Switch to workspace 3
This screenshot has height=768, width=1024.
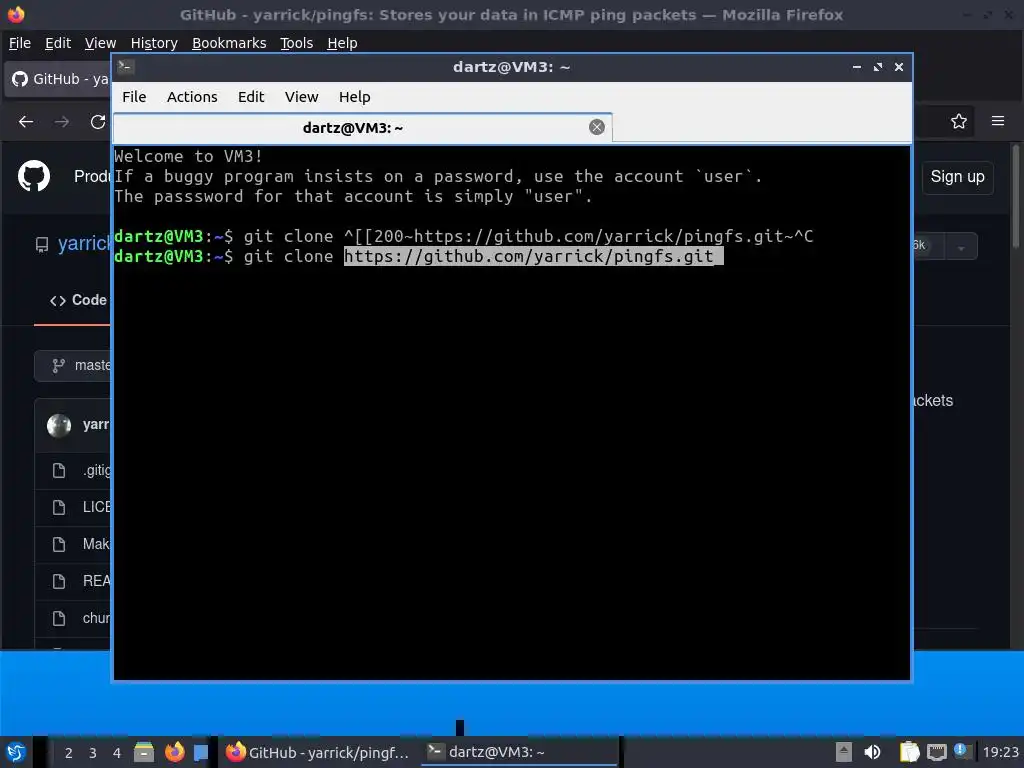(x=92, y=753)
